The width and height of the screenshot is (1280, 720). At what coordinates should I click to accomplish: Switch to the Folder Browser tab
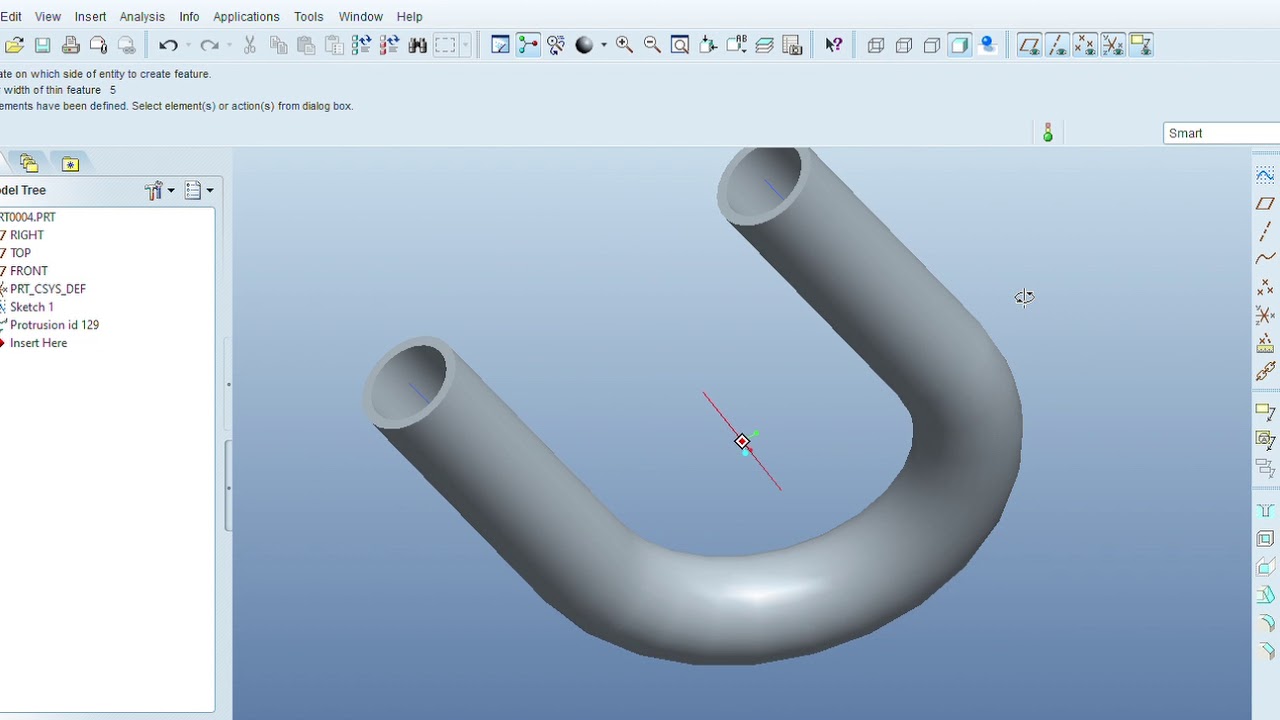pyautogui.click(x=28, y=163)
